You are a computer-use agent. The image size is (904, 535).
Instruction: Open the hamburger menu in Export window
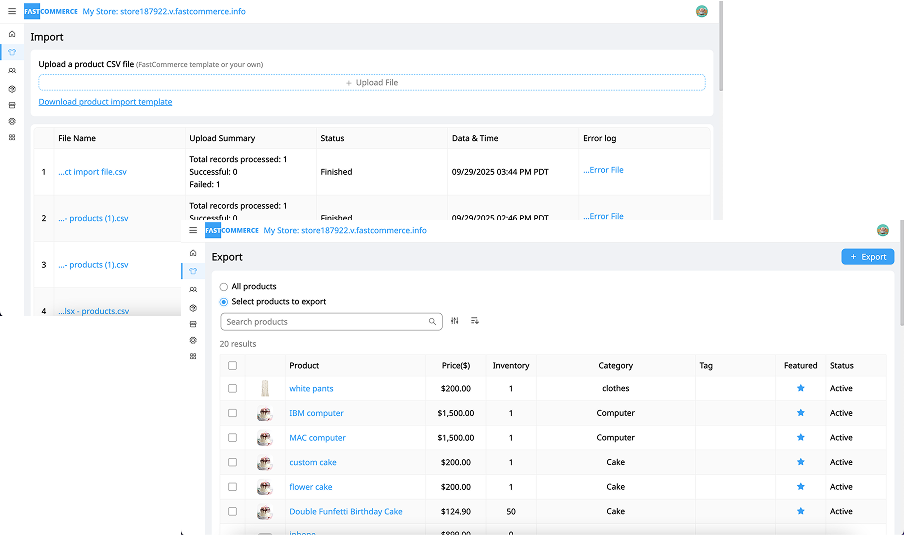193,230
